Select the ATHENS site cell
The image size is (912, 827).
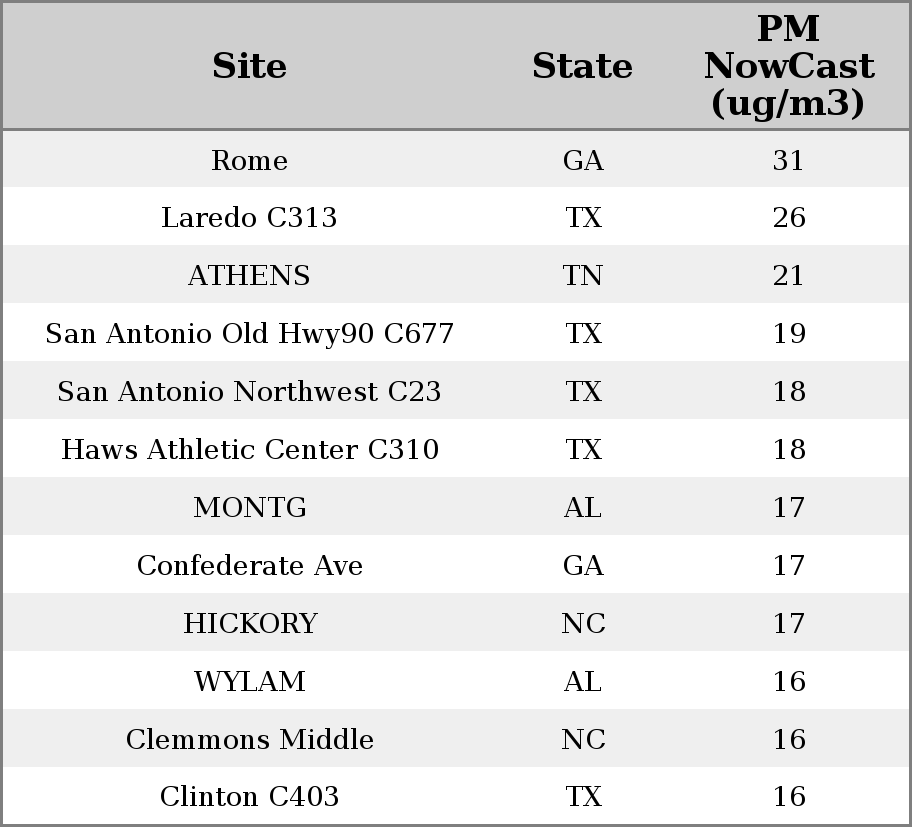coord(249,275)
